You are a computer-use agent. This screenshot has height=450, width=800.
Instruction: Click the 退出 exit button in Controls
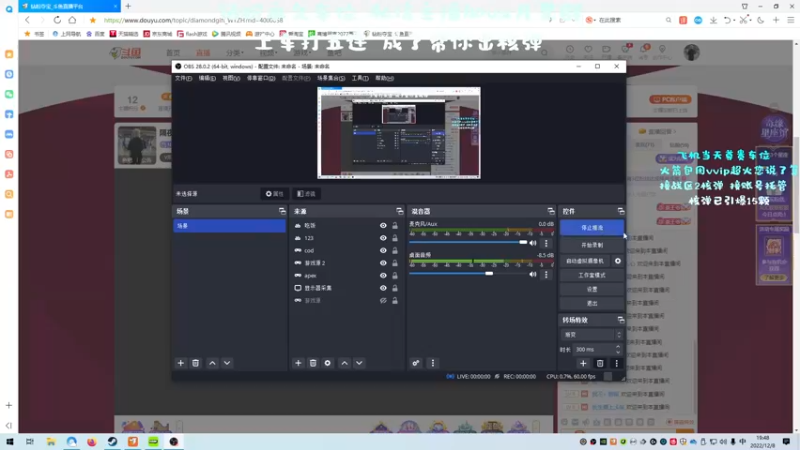tap(592, 304)
